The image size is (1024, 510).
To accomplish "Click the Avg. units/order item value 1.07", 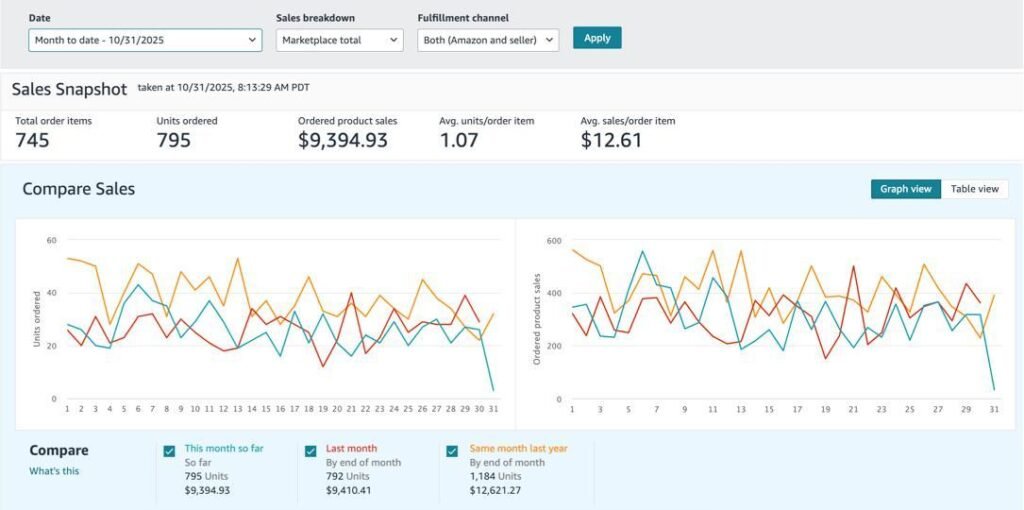I will click(460, 141).
